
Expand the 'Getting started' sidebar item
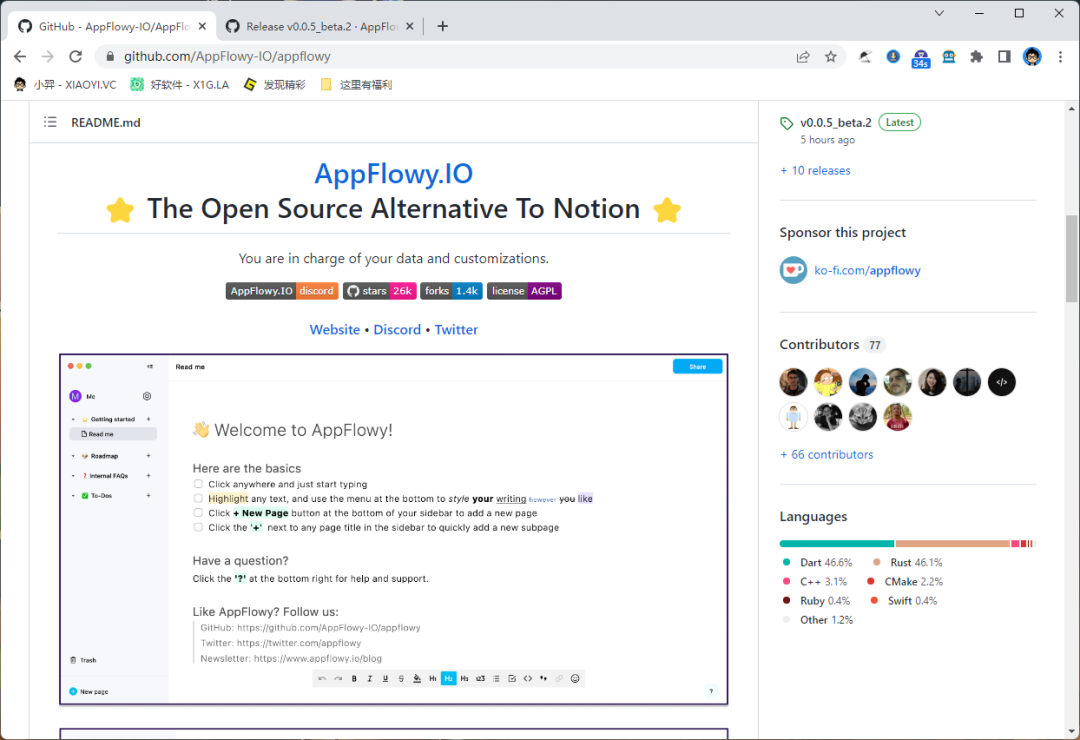73,419
